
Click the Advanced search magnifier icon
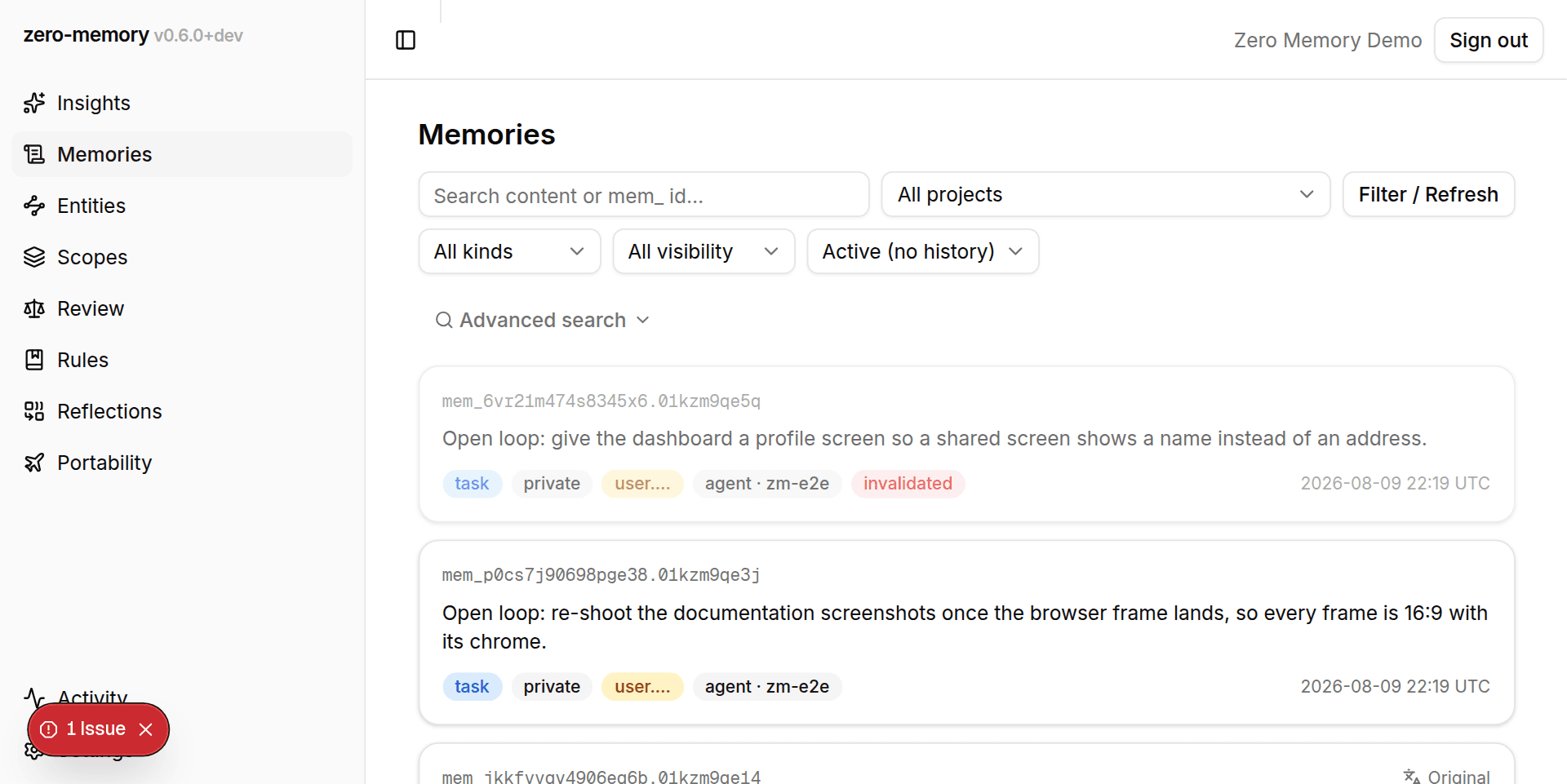point(444,320)
